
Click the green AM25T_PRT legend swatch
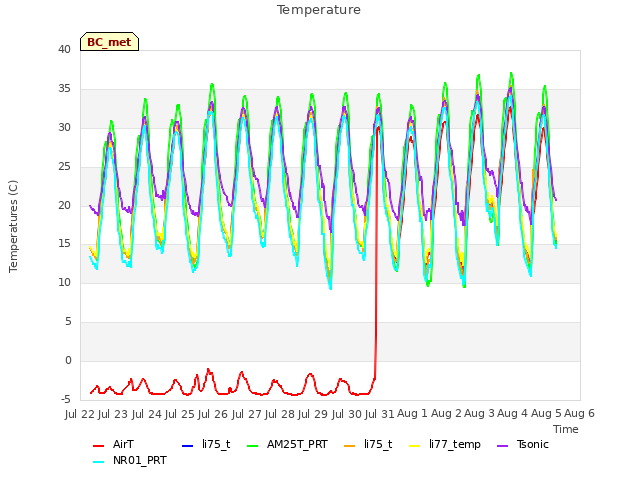pyautogui.click(x=253, y=445)
